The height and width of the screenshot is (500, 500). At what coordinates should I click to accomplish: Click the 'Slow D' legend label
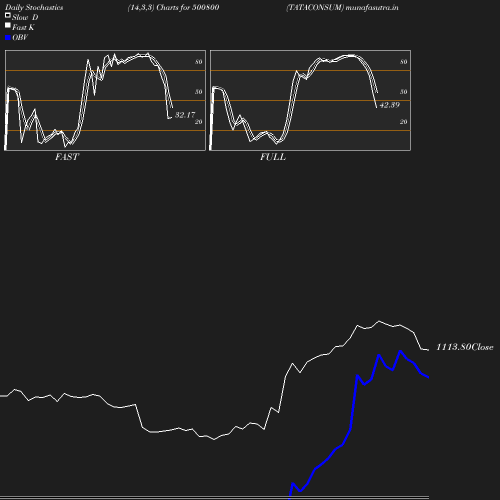[x=25, y=17]
